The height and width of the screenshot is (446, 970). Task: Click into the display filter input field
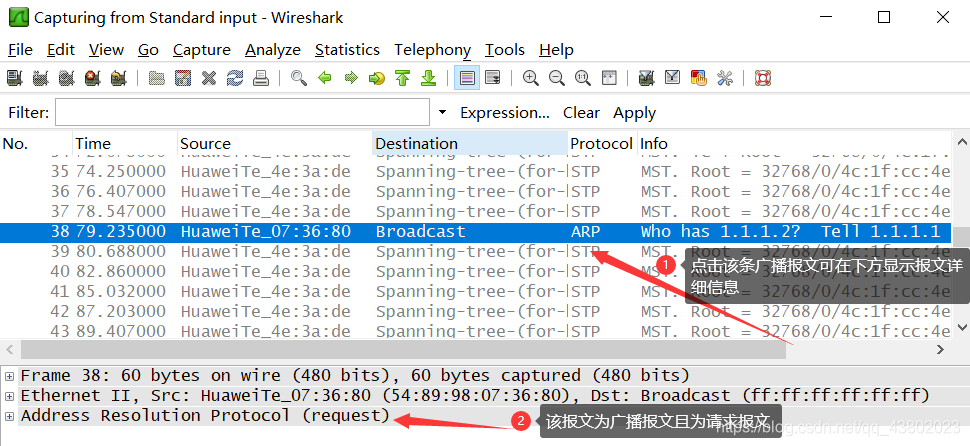pos(242,112)
